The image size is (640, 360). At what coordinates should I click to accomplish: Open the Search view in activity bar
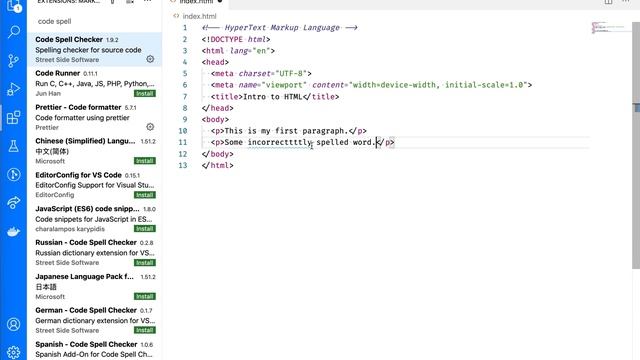[x=13, y=32]
